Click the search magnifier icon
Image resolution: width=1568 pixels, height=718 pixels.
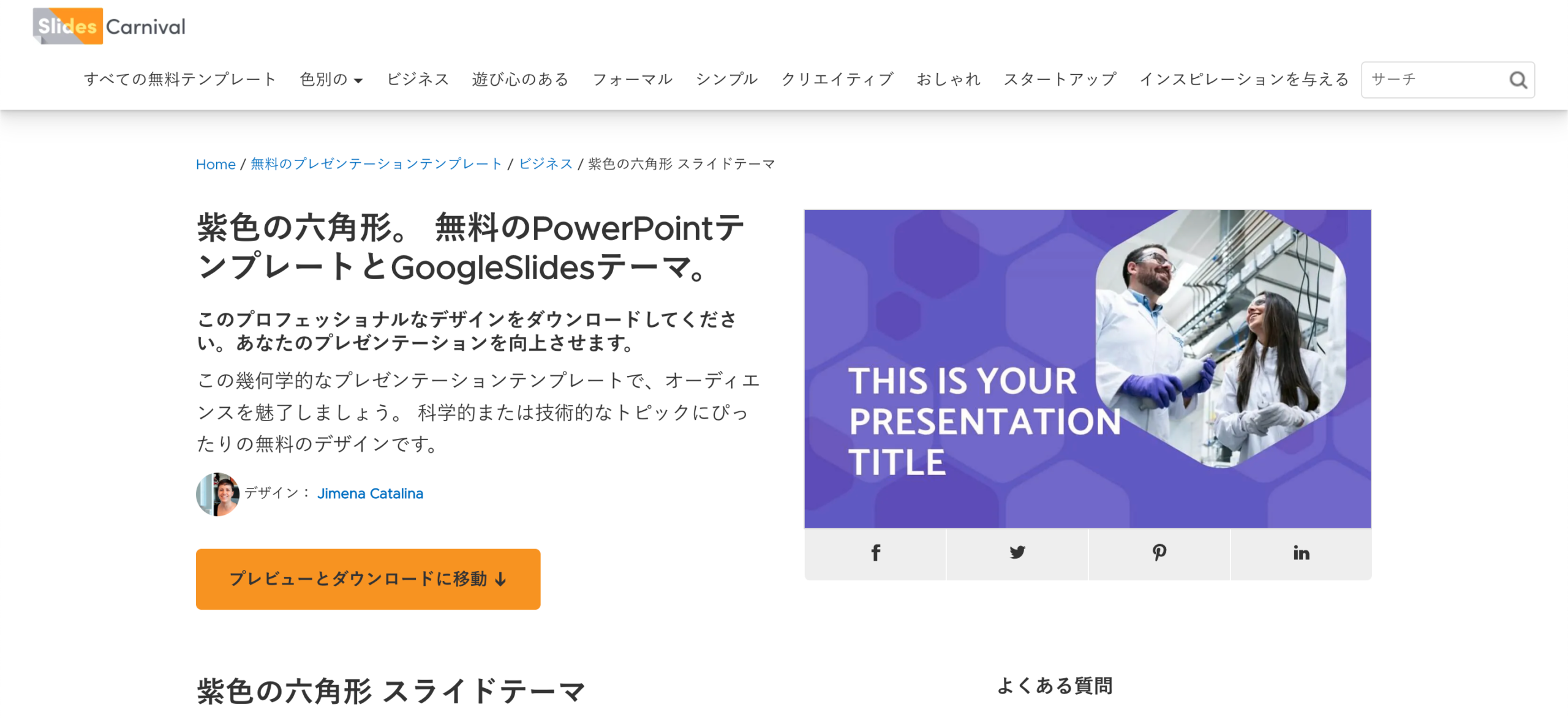pos(1518,80)
